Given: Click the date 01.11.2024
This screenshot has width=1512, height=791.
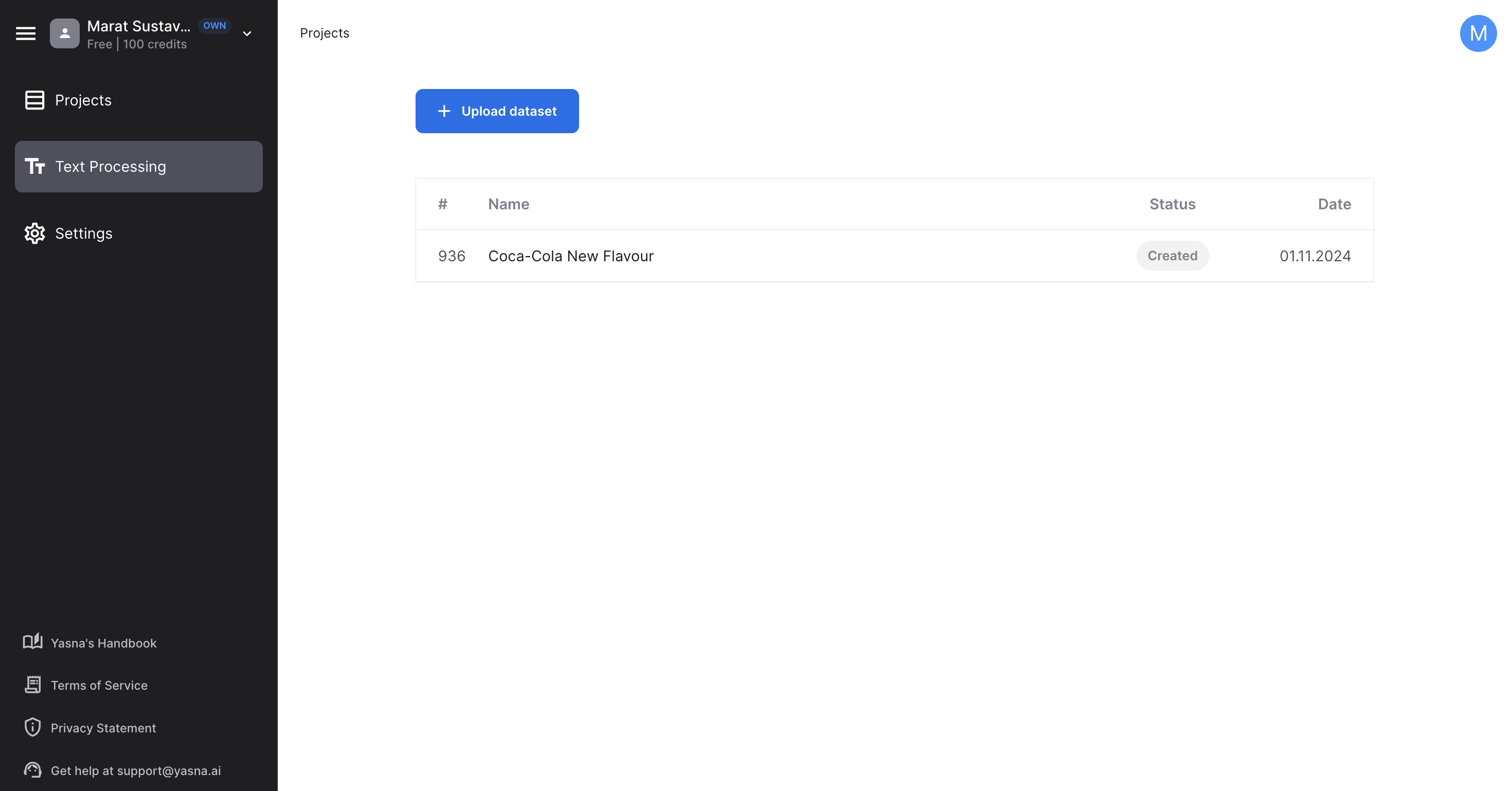Looking at the screenshot, I should [1315, 256].
